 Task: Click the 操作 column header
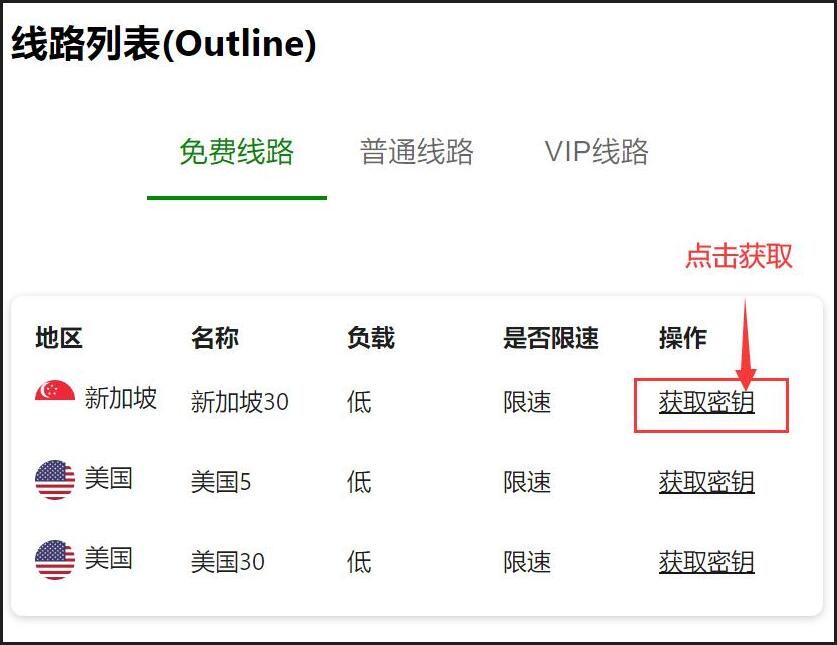pyautogui.click(x=683, y=338)
